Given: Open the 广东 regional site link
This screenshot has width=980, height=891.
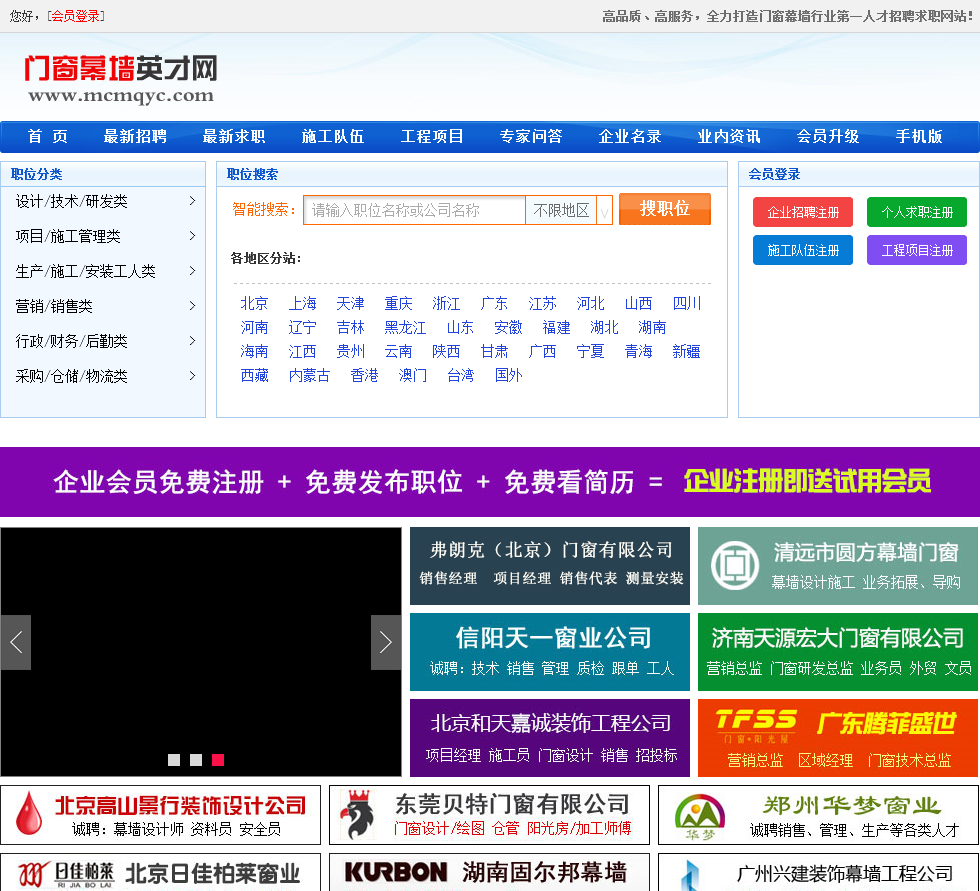Looking at the screenshot, I should [x=494, y=304].
